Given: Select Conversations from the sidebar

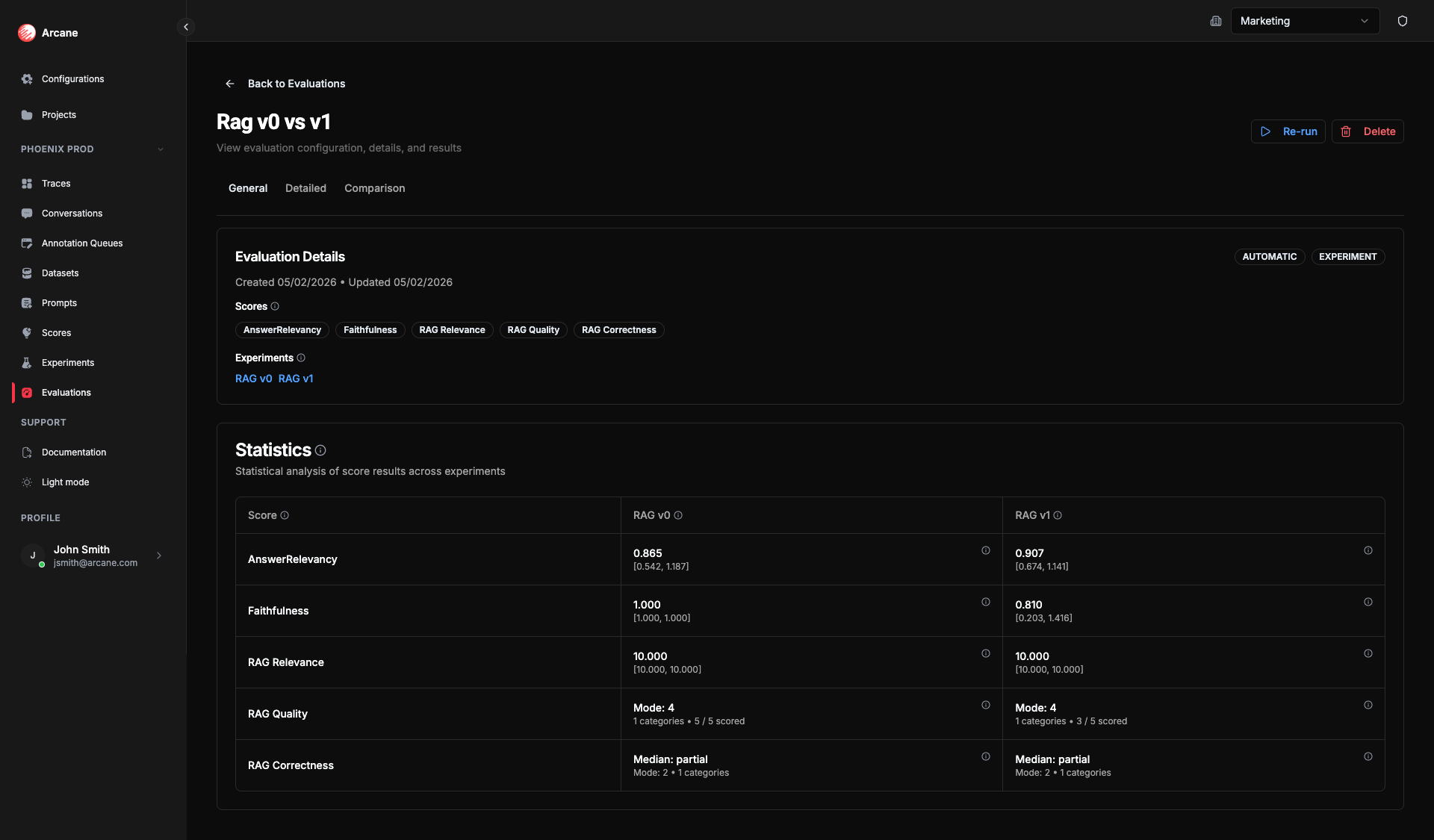Looking at the screenshot, I should tap(72, 213).
